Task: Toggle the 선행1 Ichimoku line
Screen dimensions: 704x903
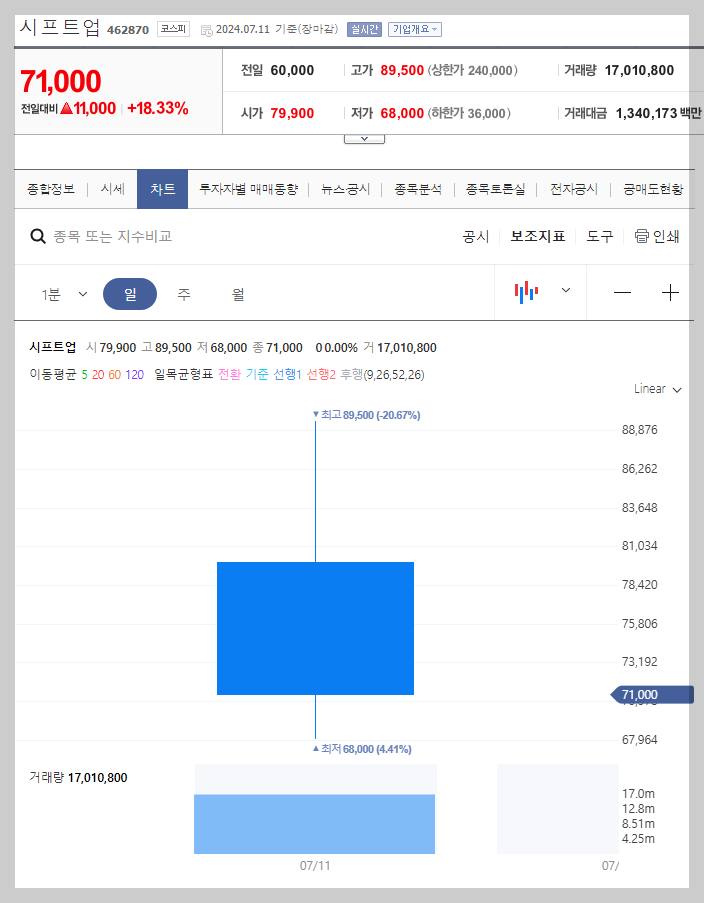Action: coord(287,374)
